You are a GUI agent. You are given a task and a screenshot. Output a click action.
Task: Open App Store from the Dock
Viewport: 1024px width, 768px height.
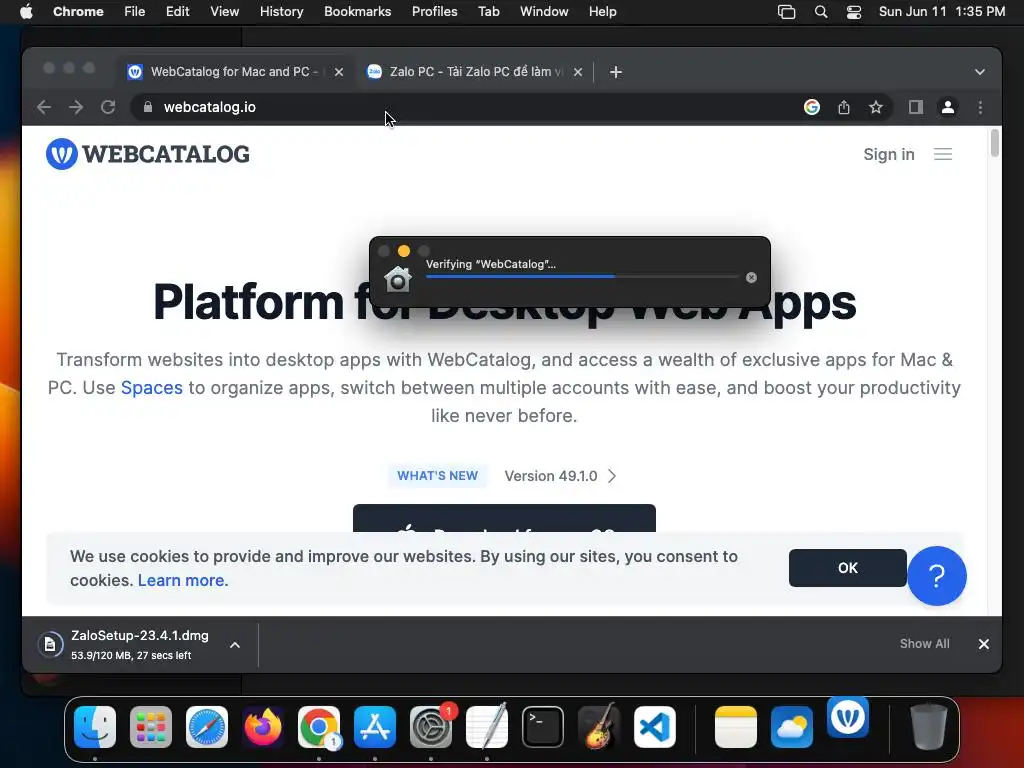coord(375,727)
